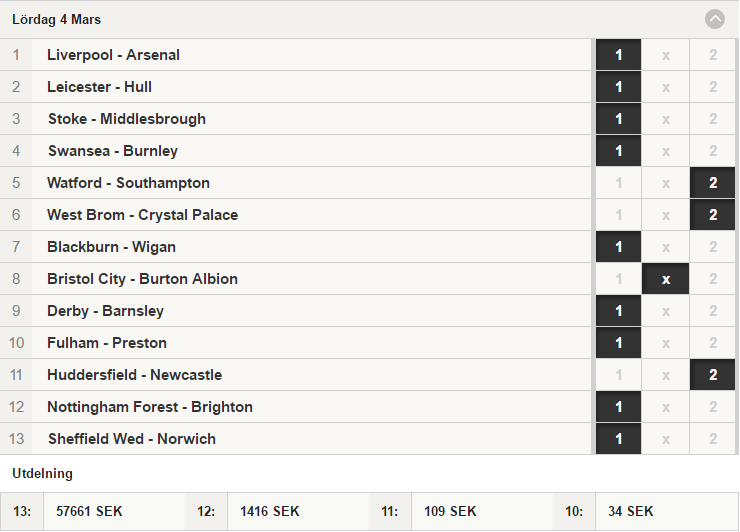Select away win (2) for Leicester - Hull
The image size is (740, 532).
(x=713, y=87)
